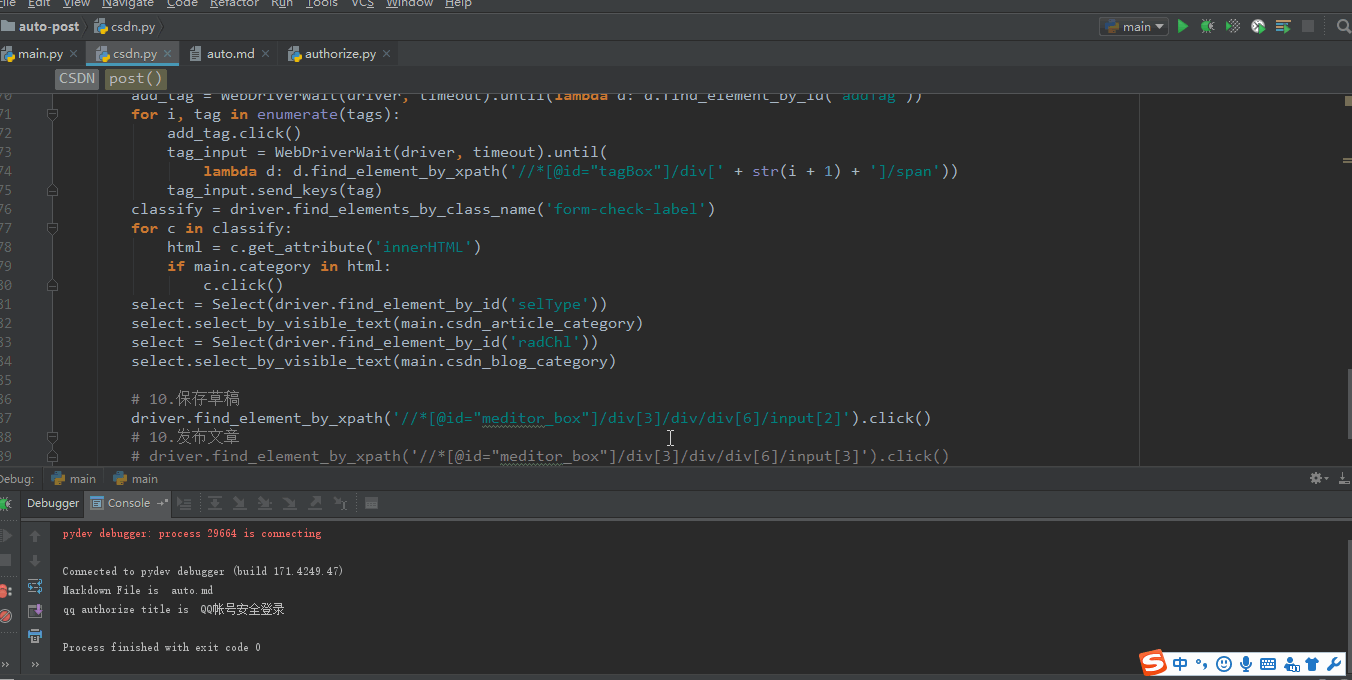Screen dimensions: 1352x680
Task: Click the grey Stop square in top toolbar
Action: click(1308, 27)
